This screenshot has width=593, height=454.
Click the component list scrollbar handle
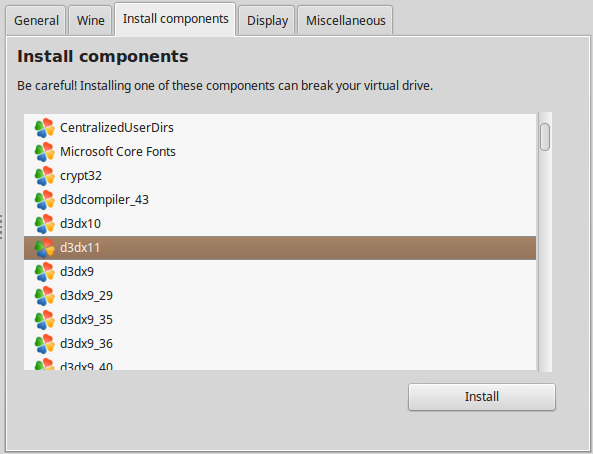pos(545,137)
